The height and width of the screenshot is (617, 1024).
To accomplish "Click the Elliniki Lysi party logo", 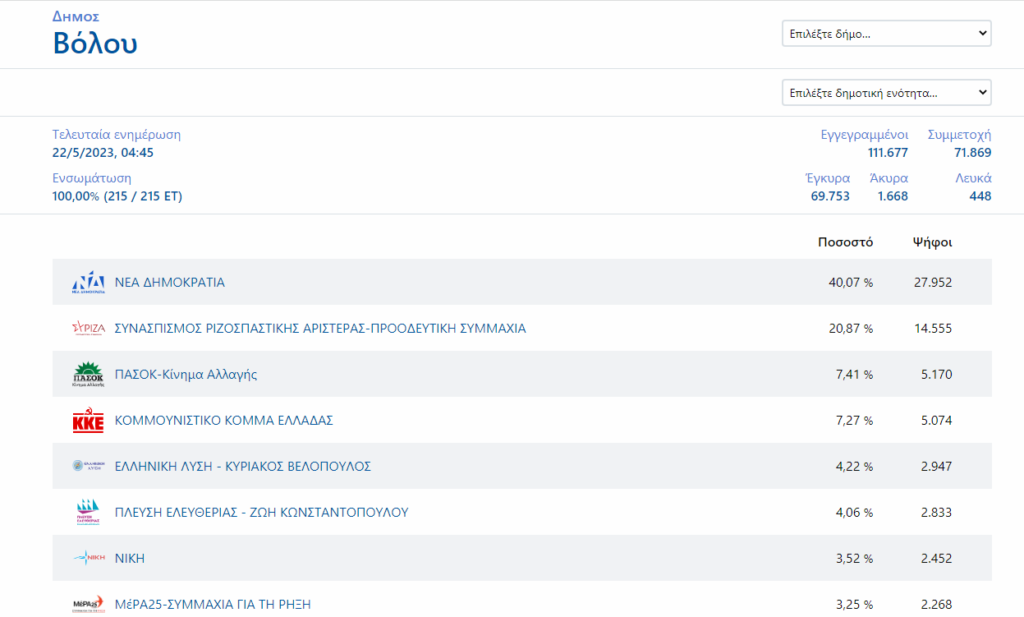I will pos(88,466).
